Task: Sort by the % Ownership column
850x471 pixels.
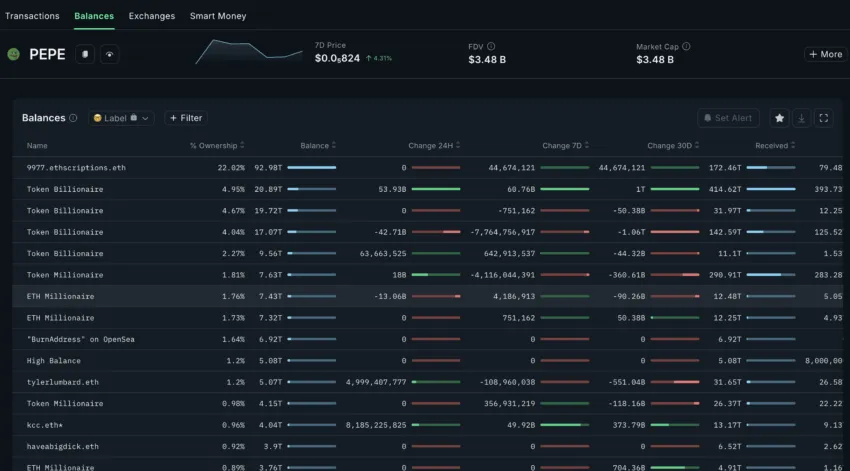Action: [x=217, y=146]
